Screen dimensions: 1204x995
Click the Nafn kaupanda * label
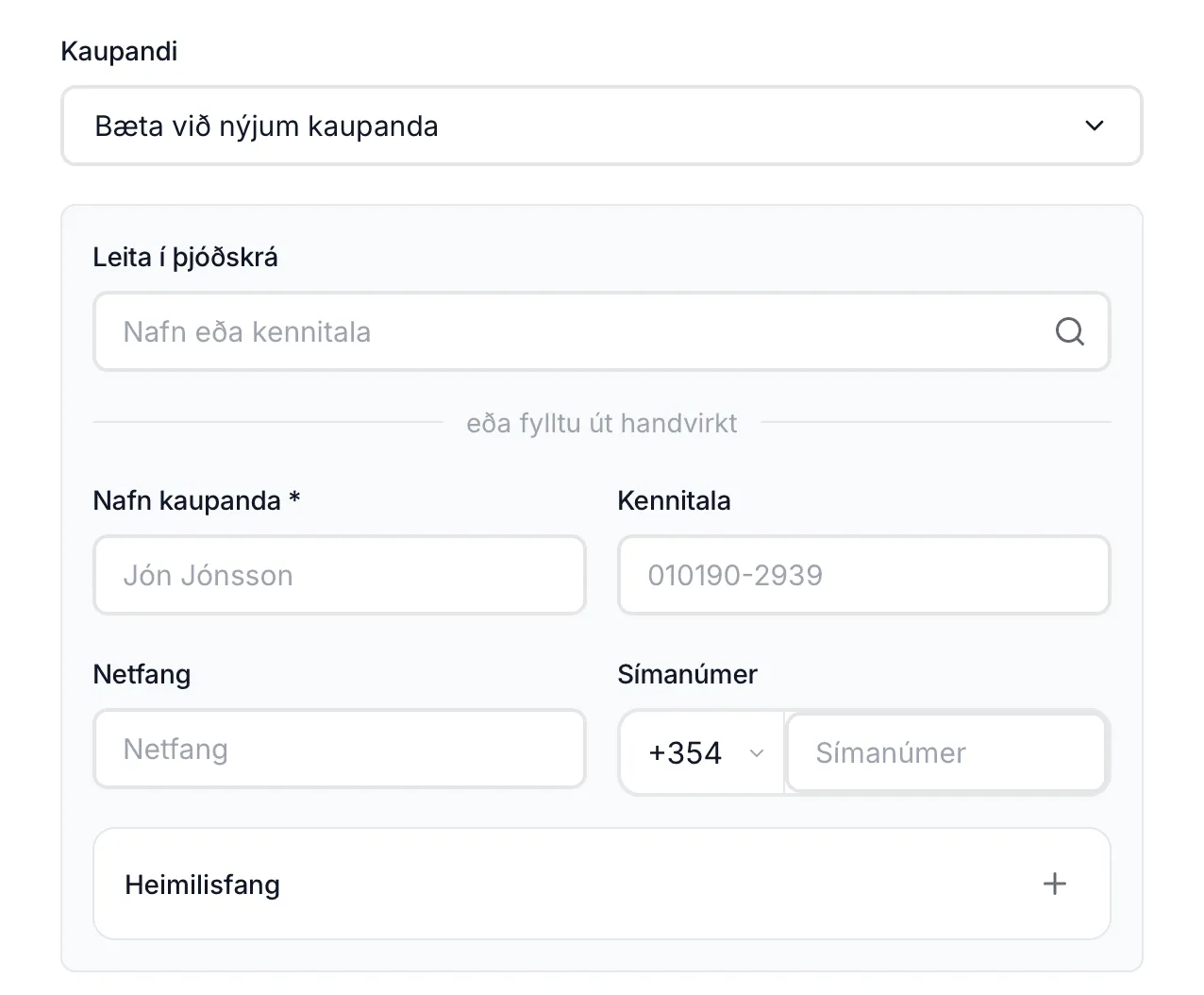[x=196, y=500]
